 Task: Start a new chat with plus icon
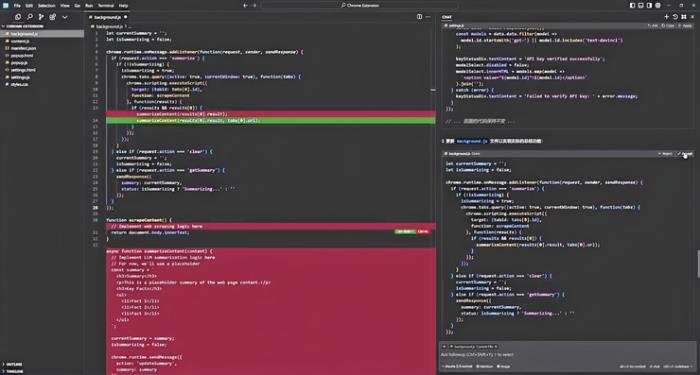667,17
